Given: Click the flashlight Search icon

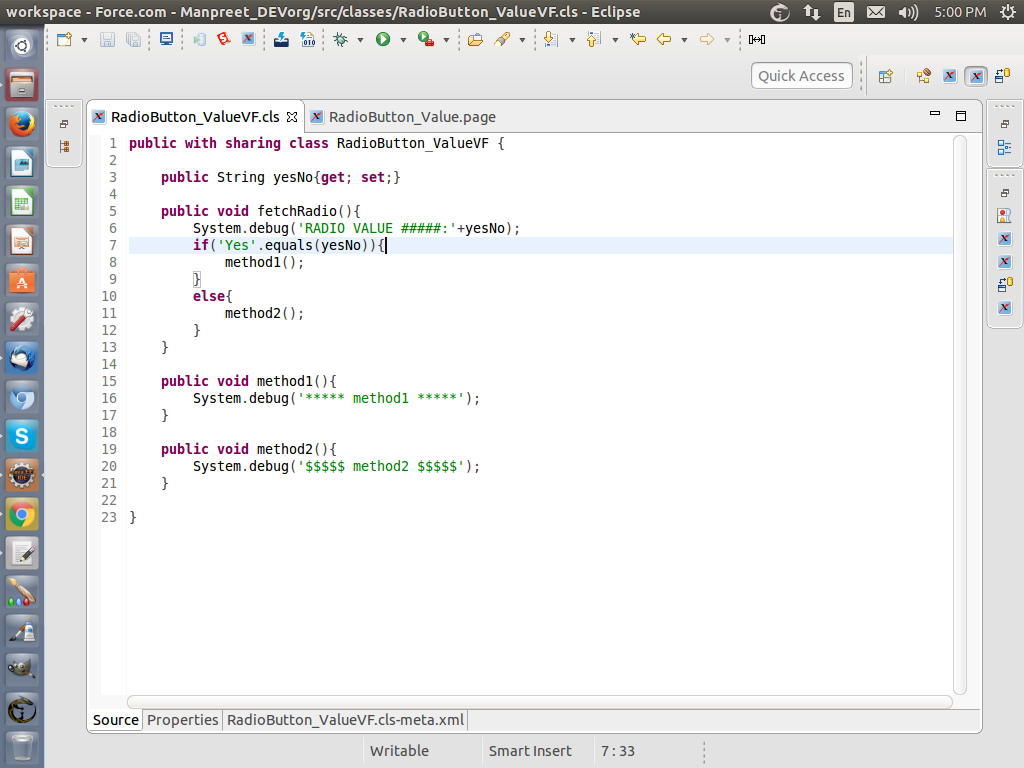Looking at the screenshot, I should tap(503, 39).
